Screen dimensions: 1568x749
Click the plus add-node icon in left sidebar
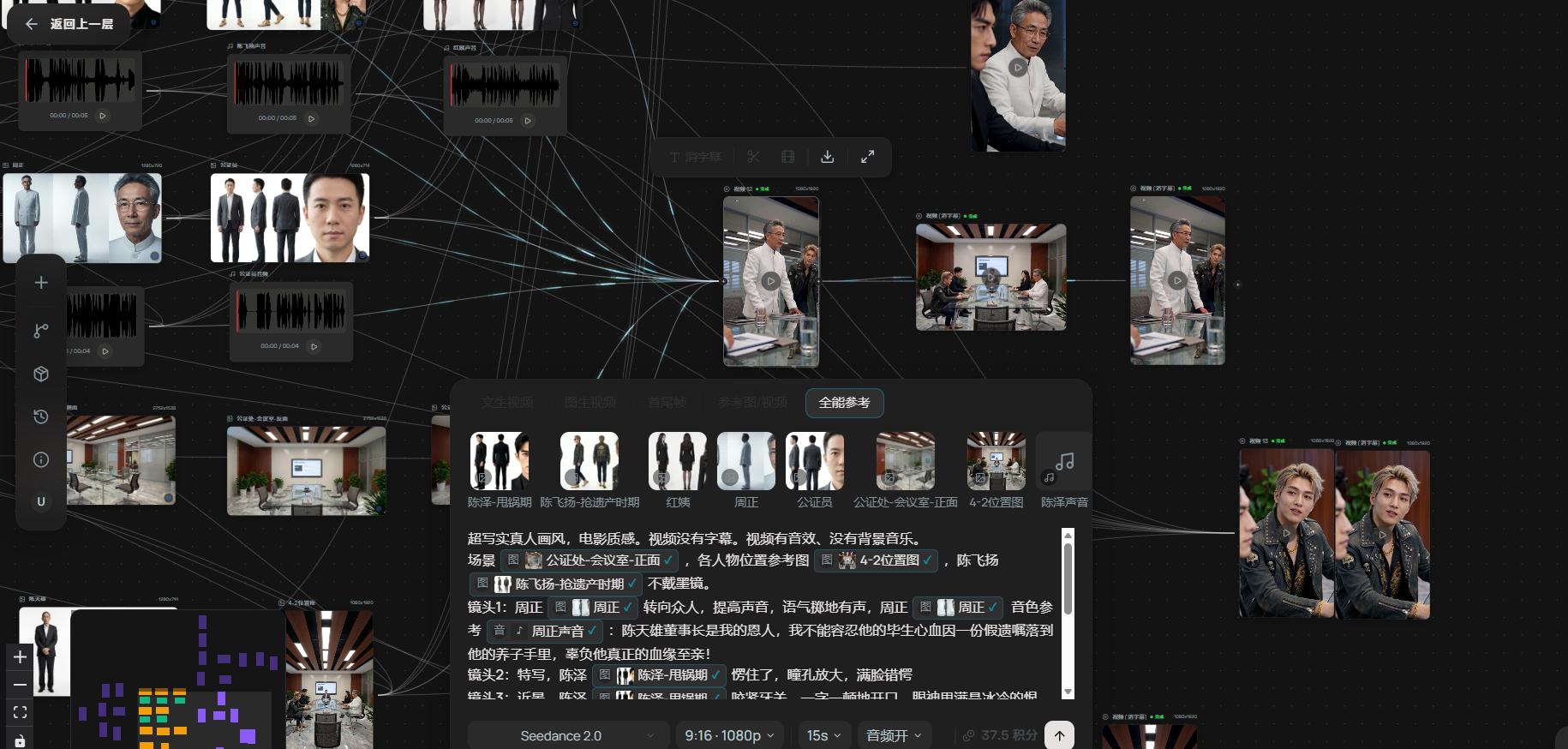click(x=41, y=283)
